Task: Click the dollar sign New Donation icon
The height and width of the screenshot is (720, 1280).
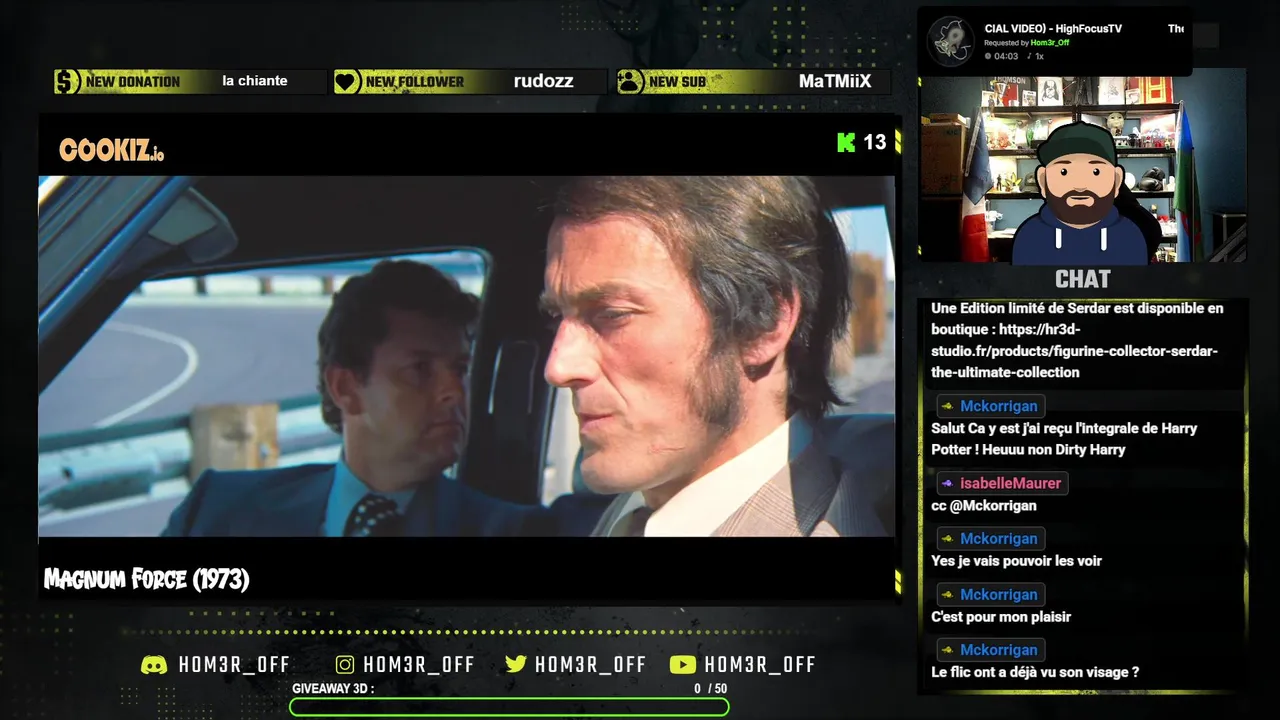Action: coord(67,82)
